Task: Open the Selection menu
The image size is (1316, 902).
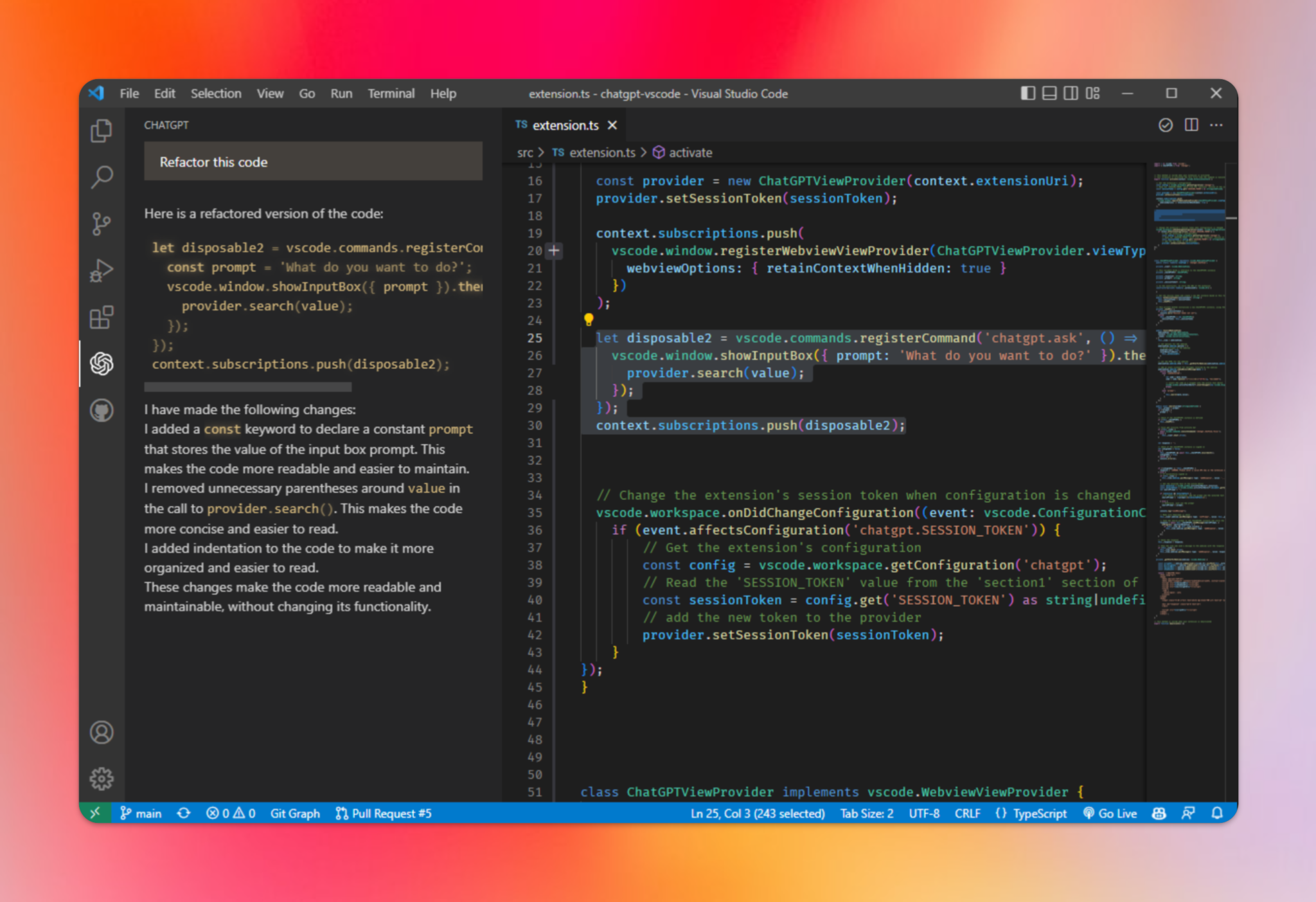Action: click(x=216, y=93)
